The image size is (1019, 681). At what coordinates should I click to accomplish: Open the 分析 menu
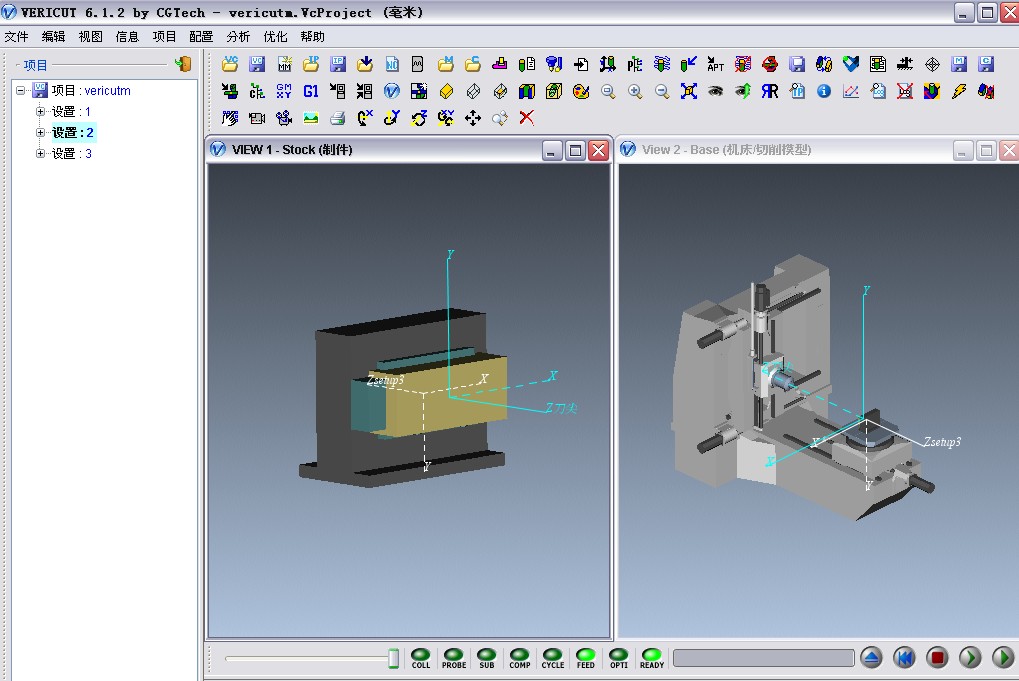tap(239, 36)
